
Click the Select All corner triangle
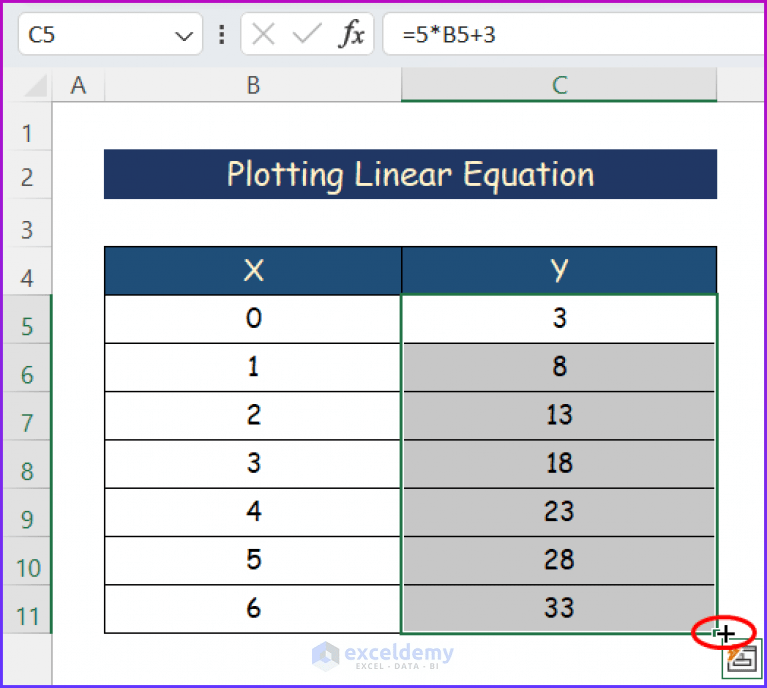pyautogui.click(x=36, y=85)
